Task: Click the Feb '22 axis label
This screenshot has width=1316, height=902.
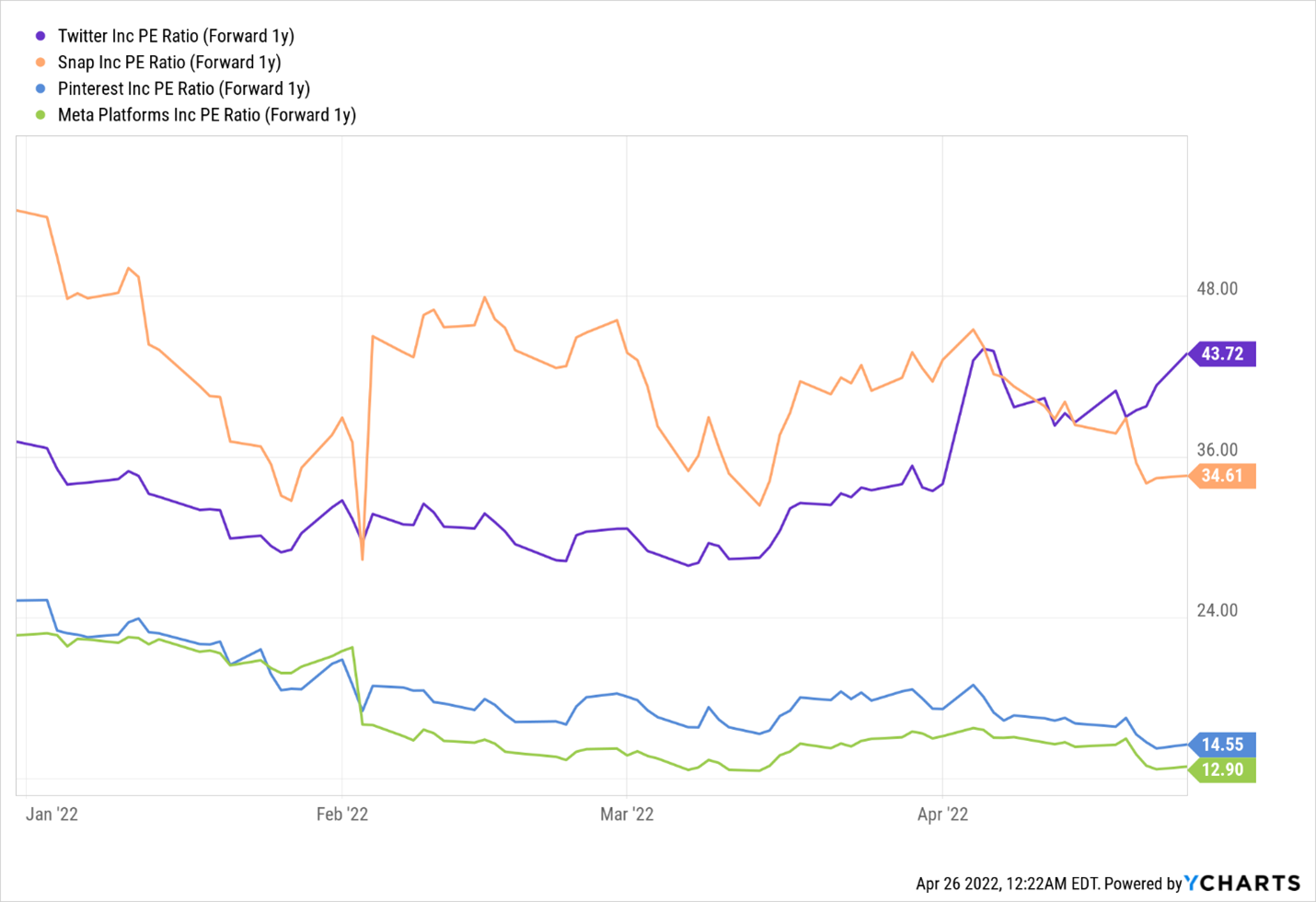Action: point(342,814)
